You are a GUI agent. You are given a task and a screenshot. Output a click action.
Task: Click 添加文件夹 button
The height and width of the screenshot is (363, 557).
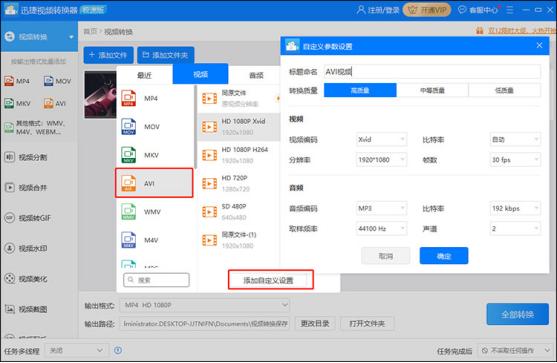click(166, 55)
